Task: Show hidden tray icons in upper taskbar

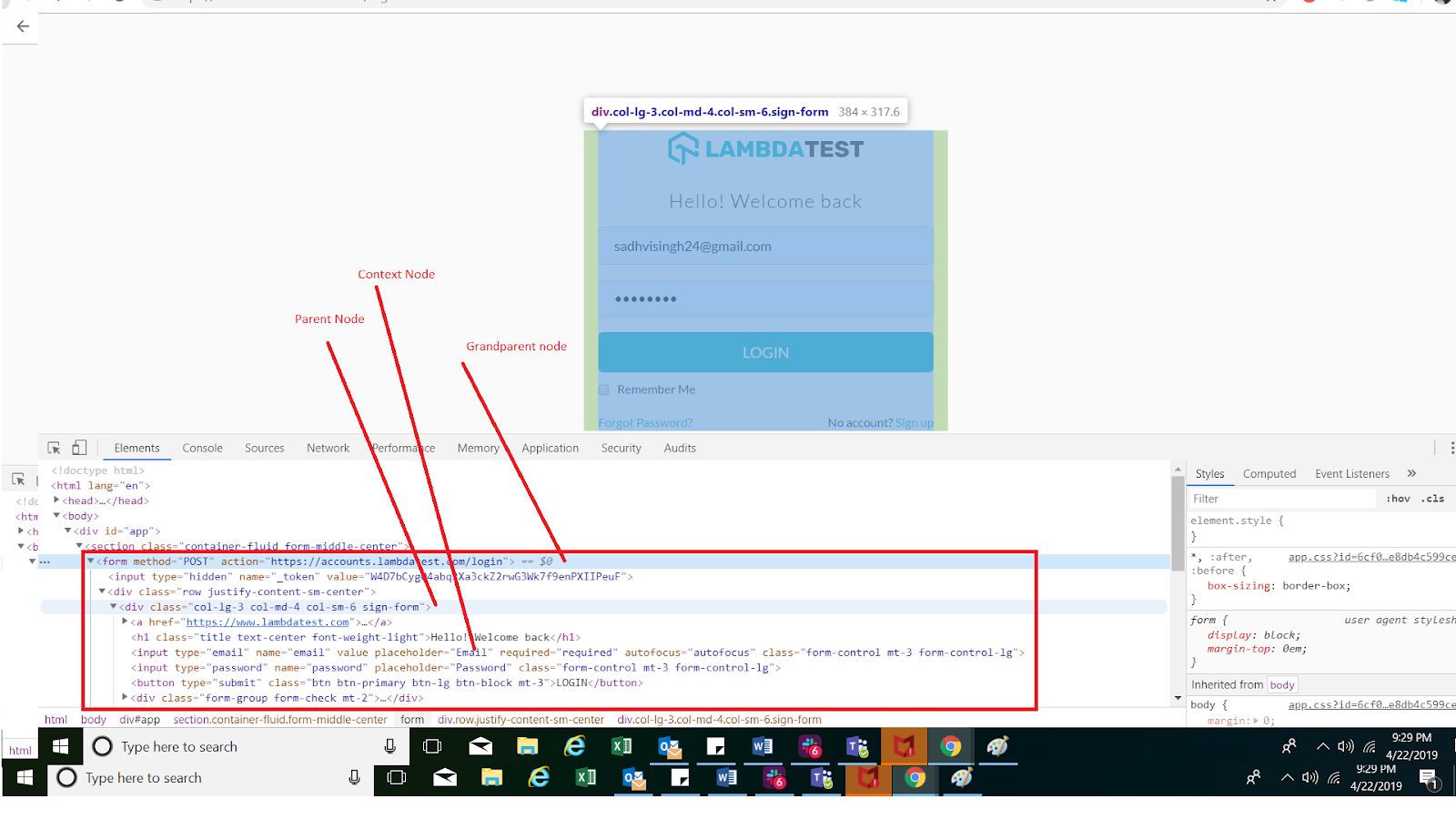Action: pyautogui.click(x=1322, y=746)
